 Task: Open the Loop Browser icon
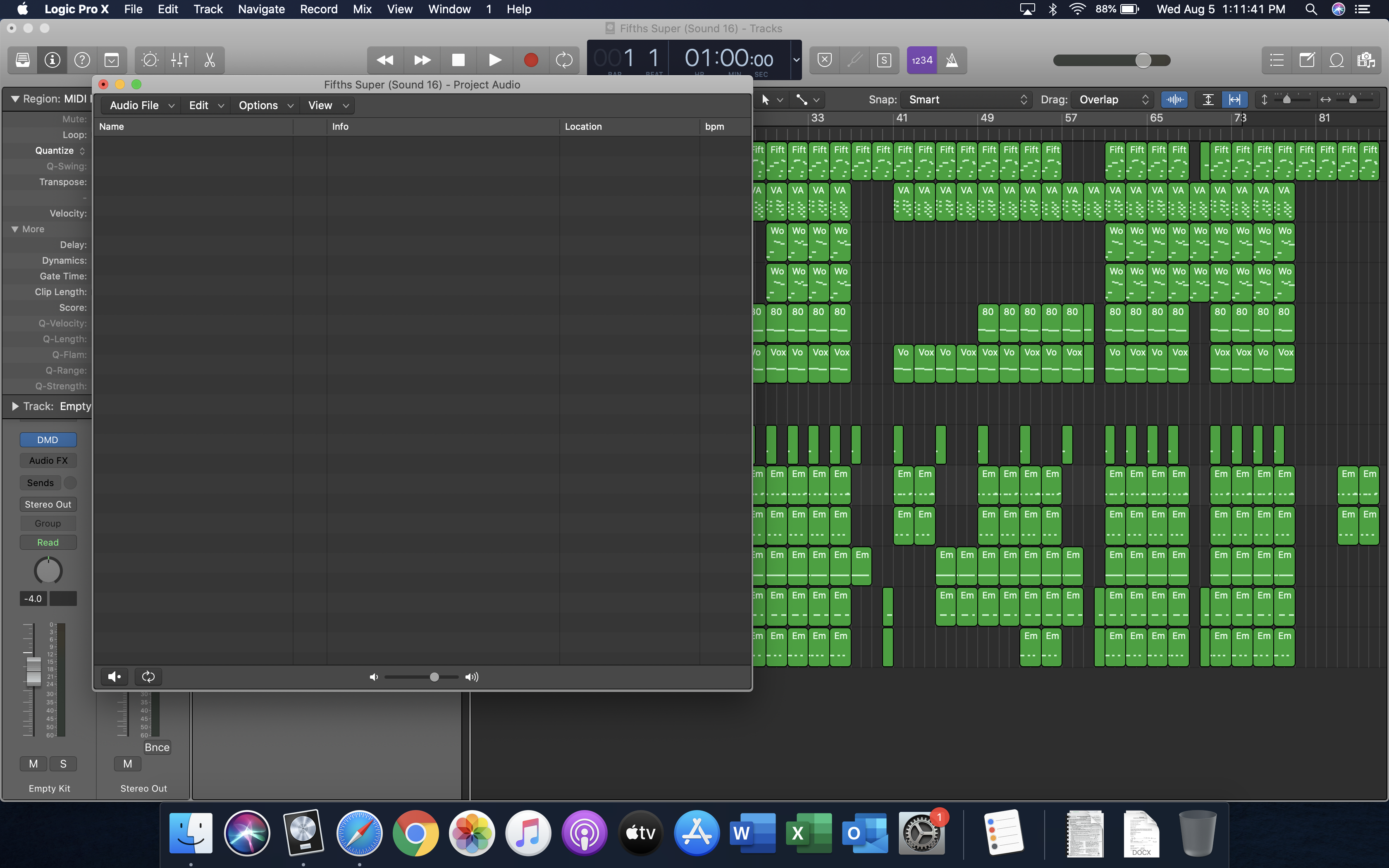[1337, 60]
